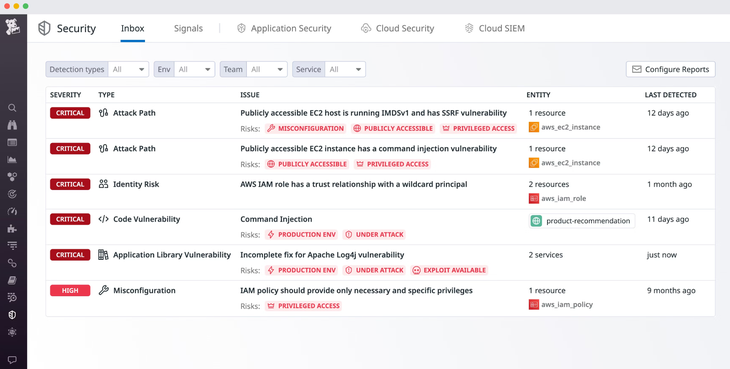Click the orange aws_ec2_instance icon in first row

tap(534, 127)
